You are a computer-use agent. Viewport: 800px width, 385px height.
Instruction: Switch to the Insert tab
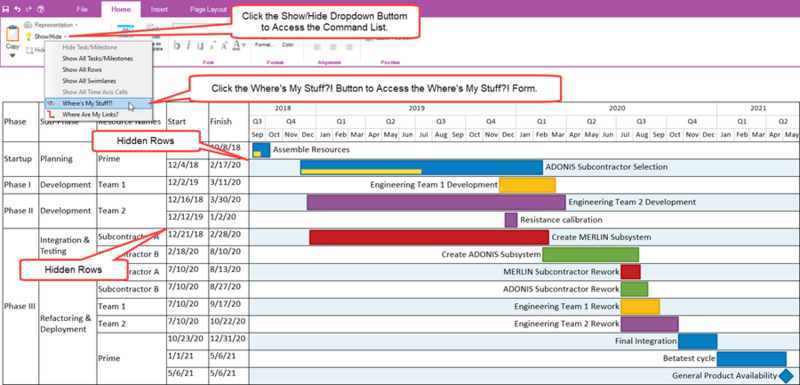coord(160,9)
